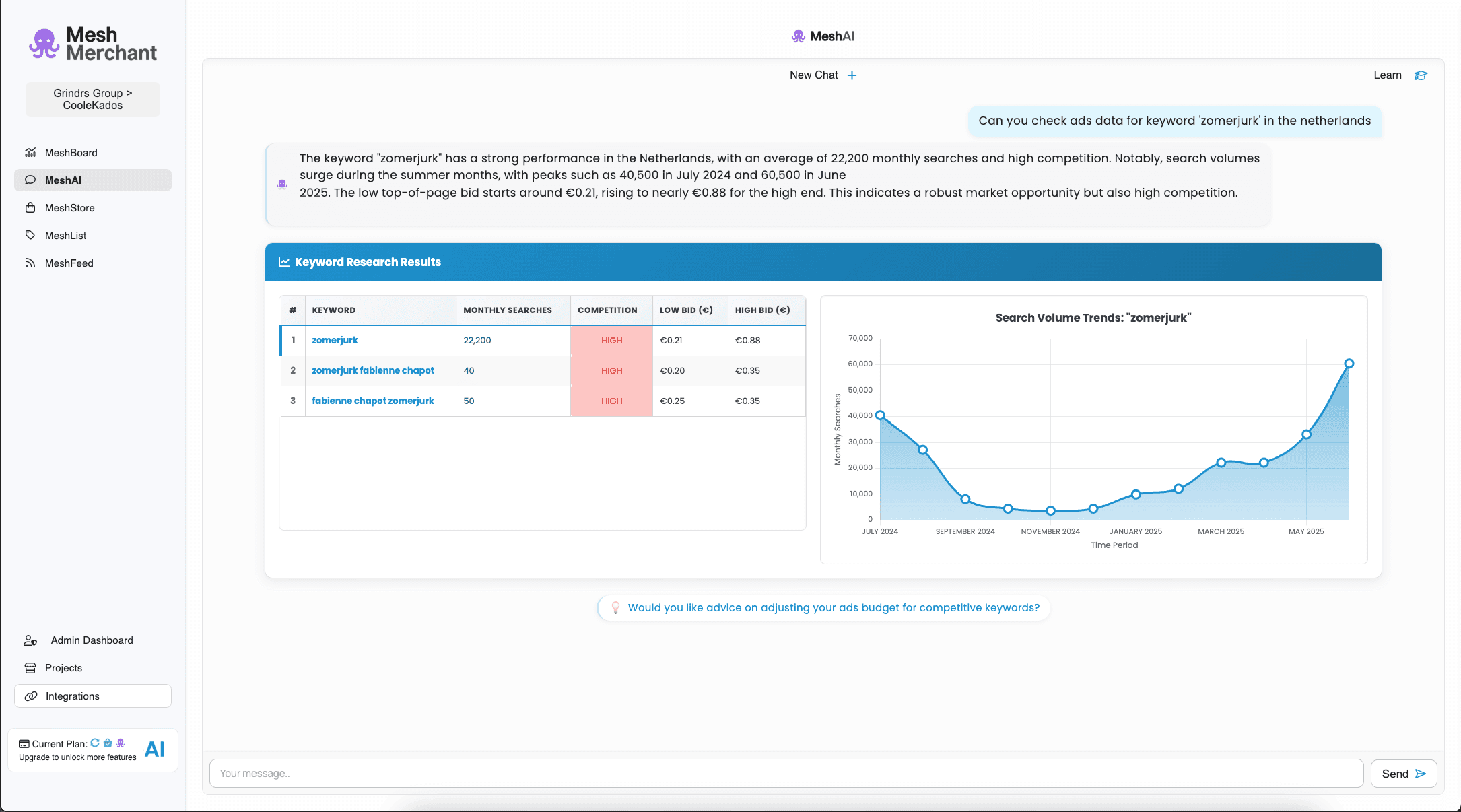
Task: Click the Mesh Merchant octopus logo
Action: (x=44, y=44)
